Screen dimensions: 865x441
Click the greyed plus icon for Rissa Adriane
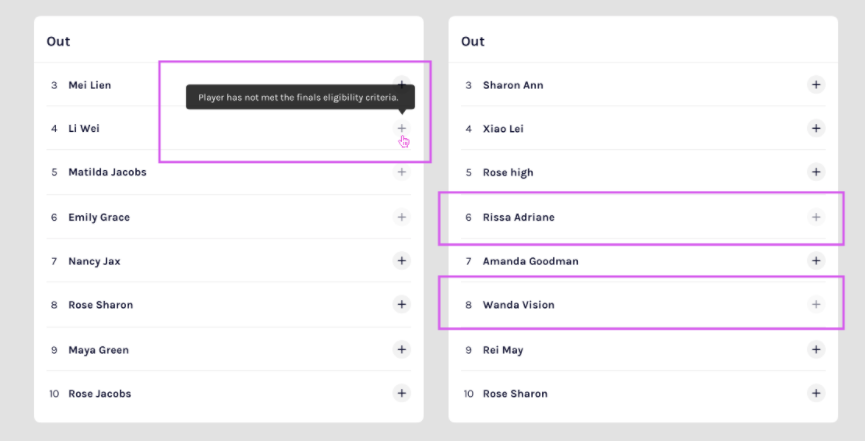816,217
